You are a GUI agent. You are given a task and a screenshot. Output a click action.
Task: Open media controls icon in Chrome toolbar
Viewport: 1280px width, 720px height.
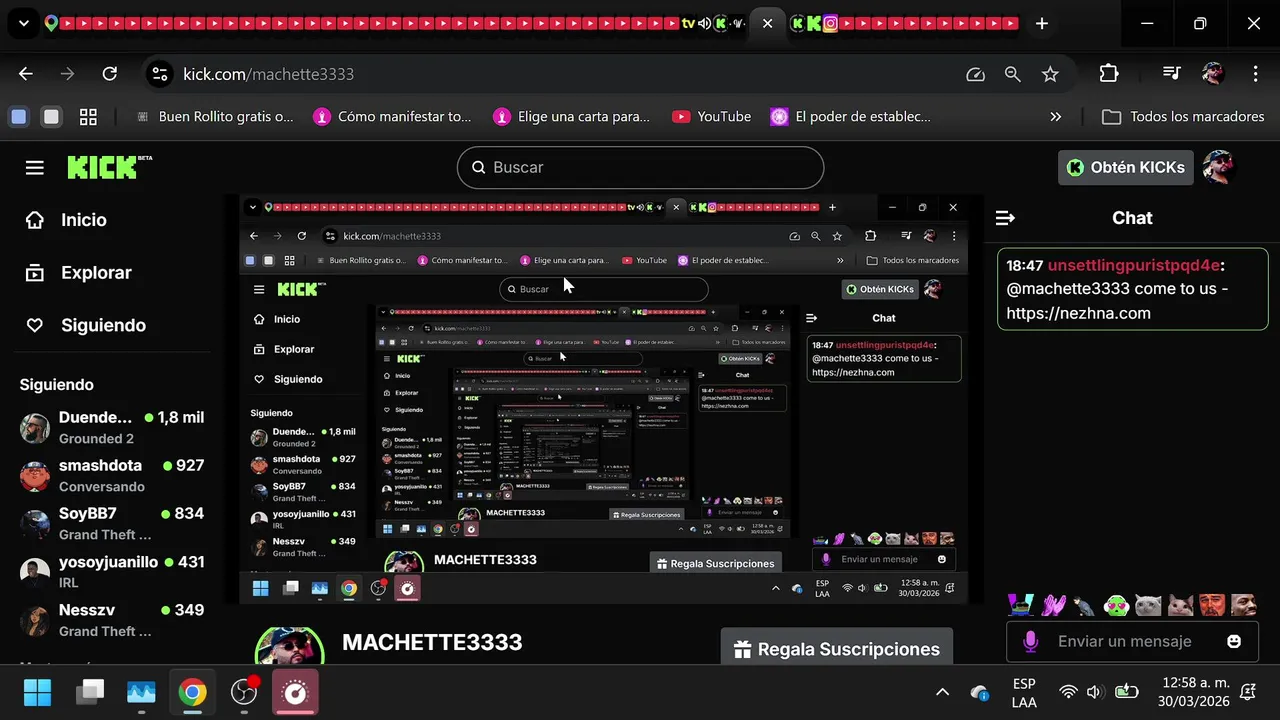pyautogui.click(x=1172, y=74)
